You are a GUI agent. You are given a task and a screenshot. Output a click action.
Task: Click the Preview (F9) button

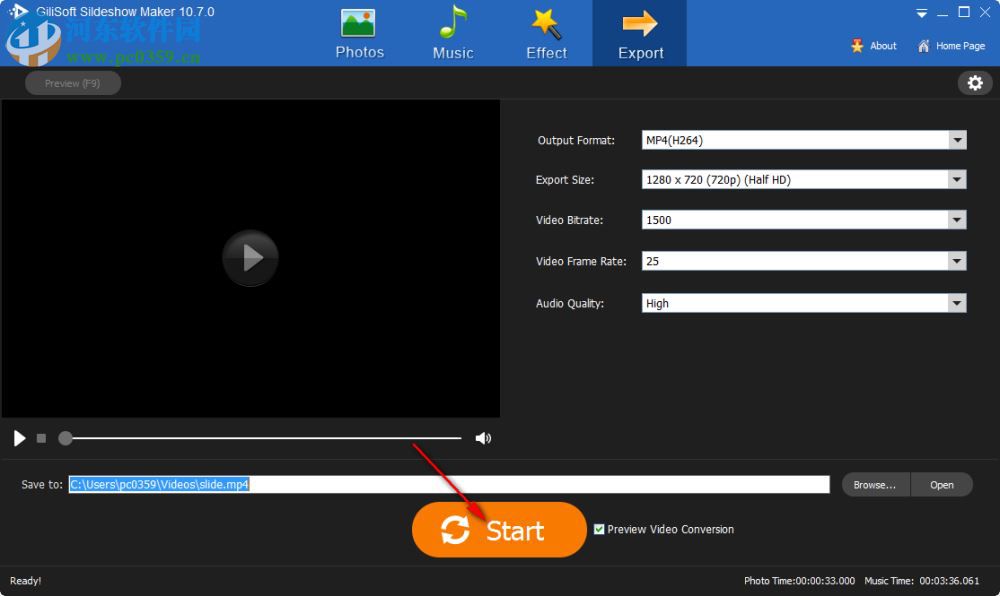[x=72, y=83]
